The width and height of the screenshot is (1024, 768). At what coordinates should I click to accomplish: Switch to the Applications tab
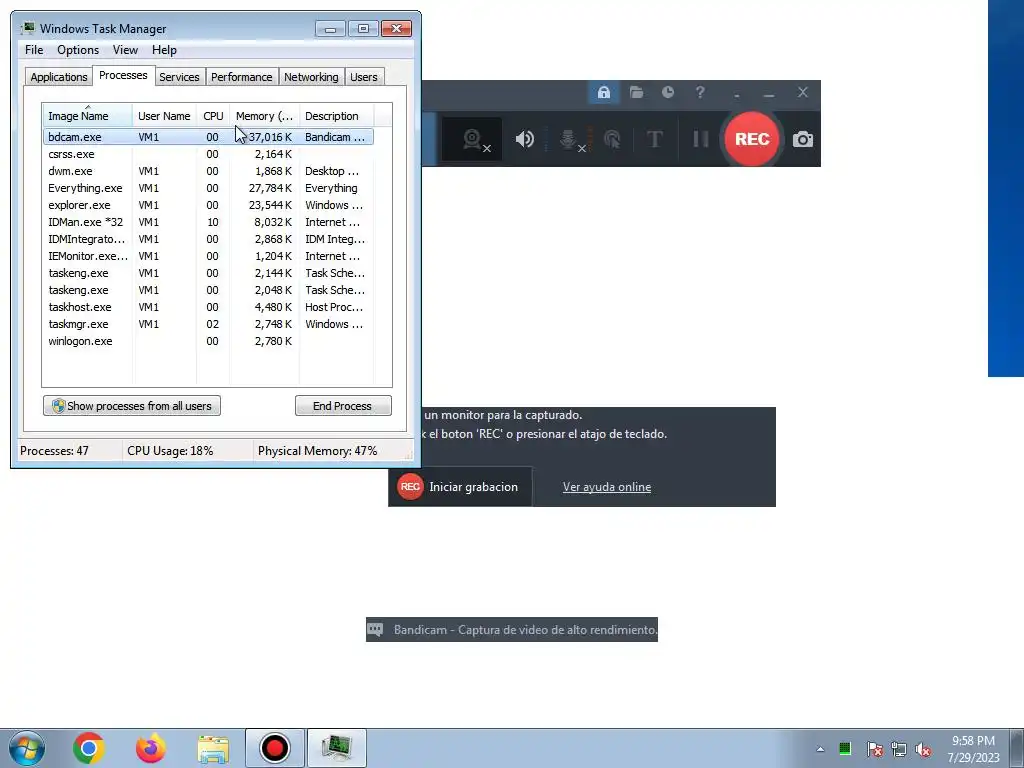pyautogui.click(x=59, y=77)
